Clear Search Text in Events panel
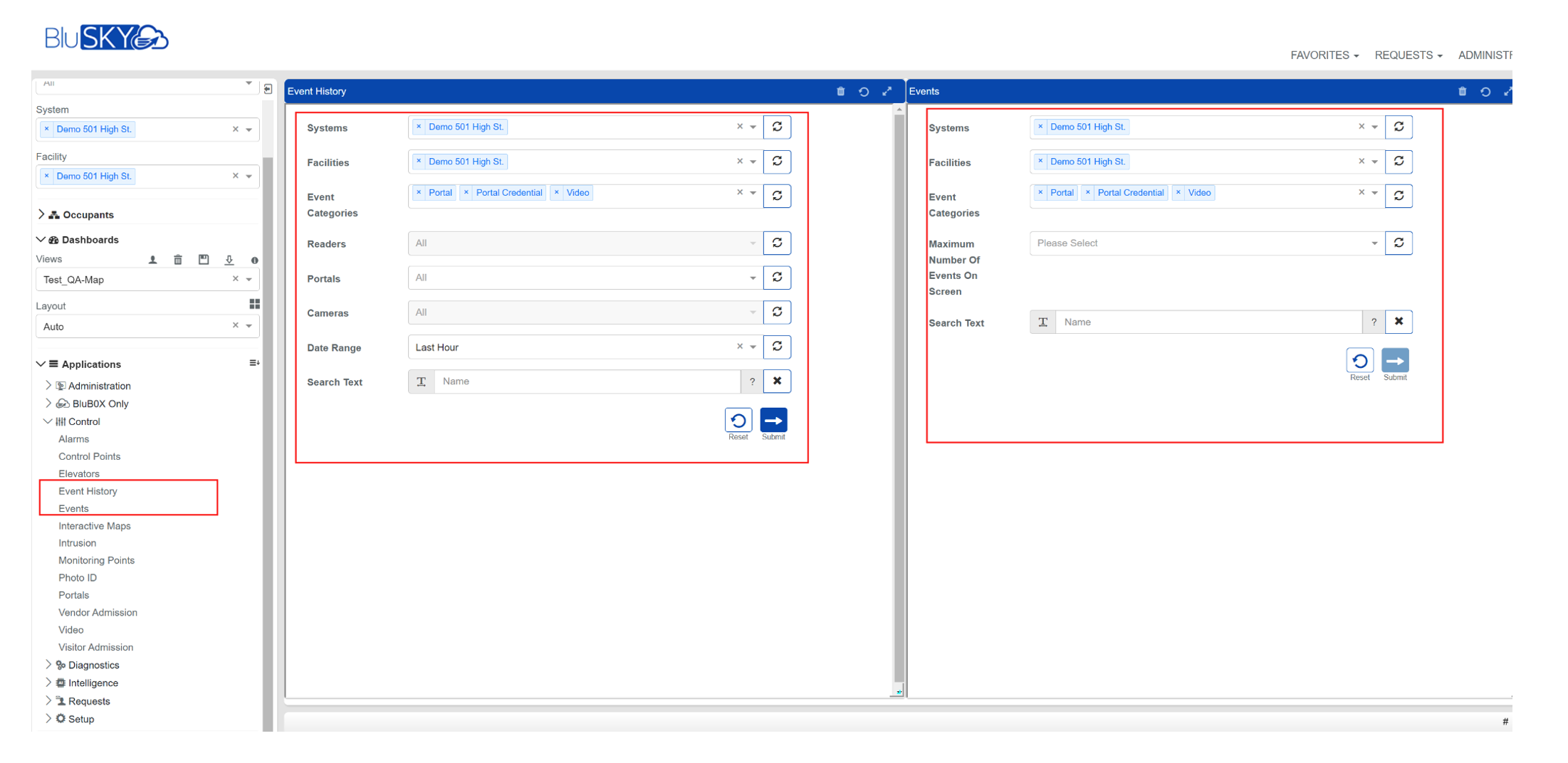Screen dimensions: 1568x763 1399,322
